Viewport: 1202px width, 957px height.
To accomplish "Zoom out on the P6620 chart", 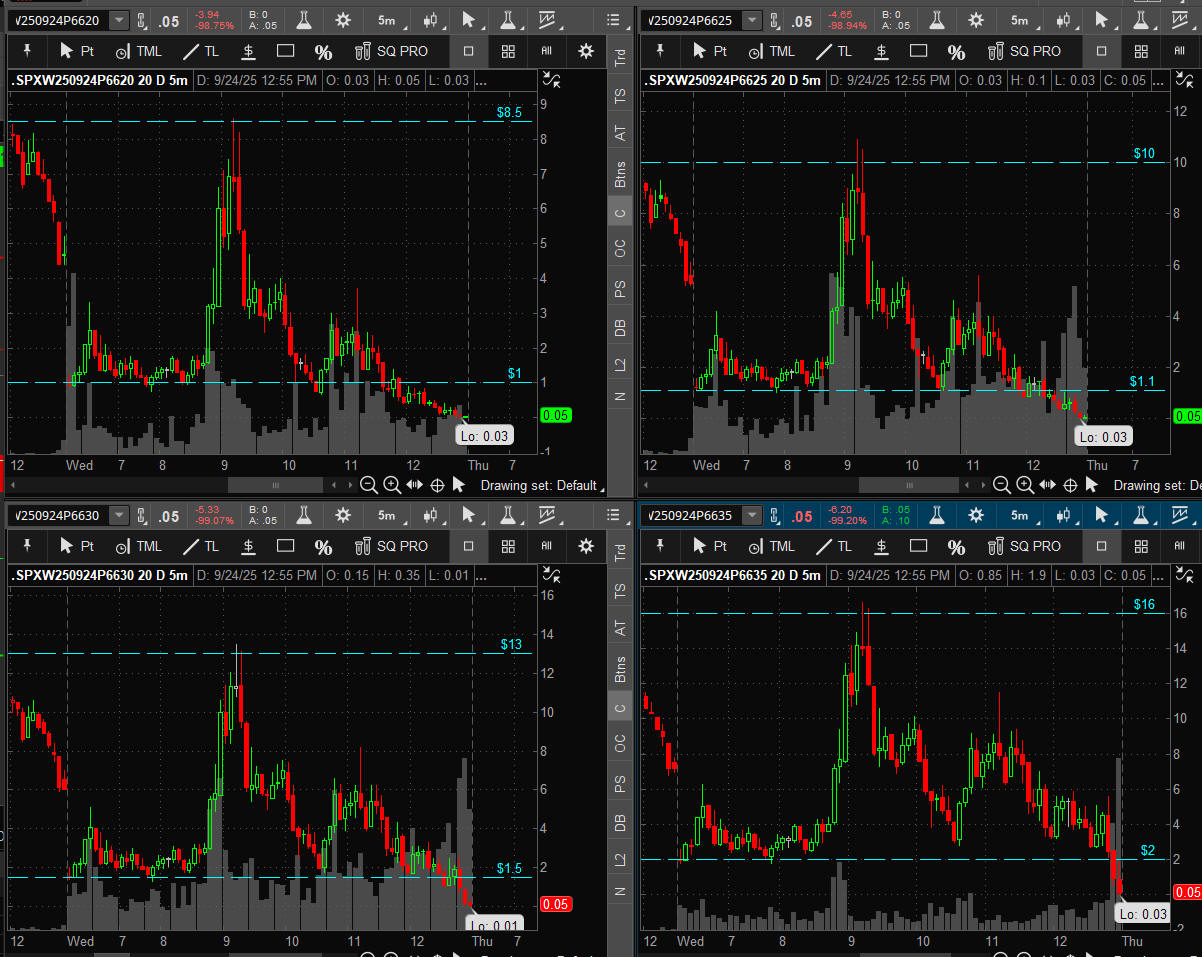I will pyautogui.click(x=369, y=485).
